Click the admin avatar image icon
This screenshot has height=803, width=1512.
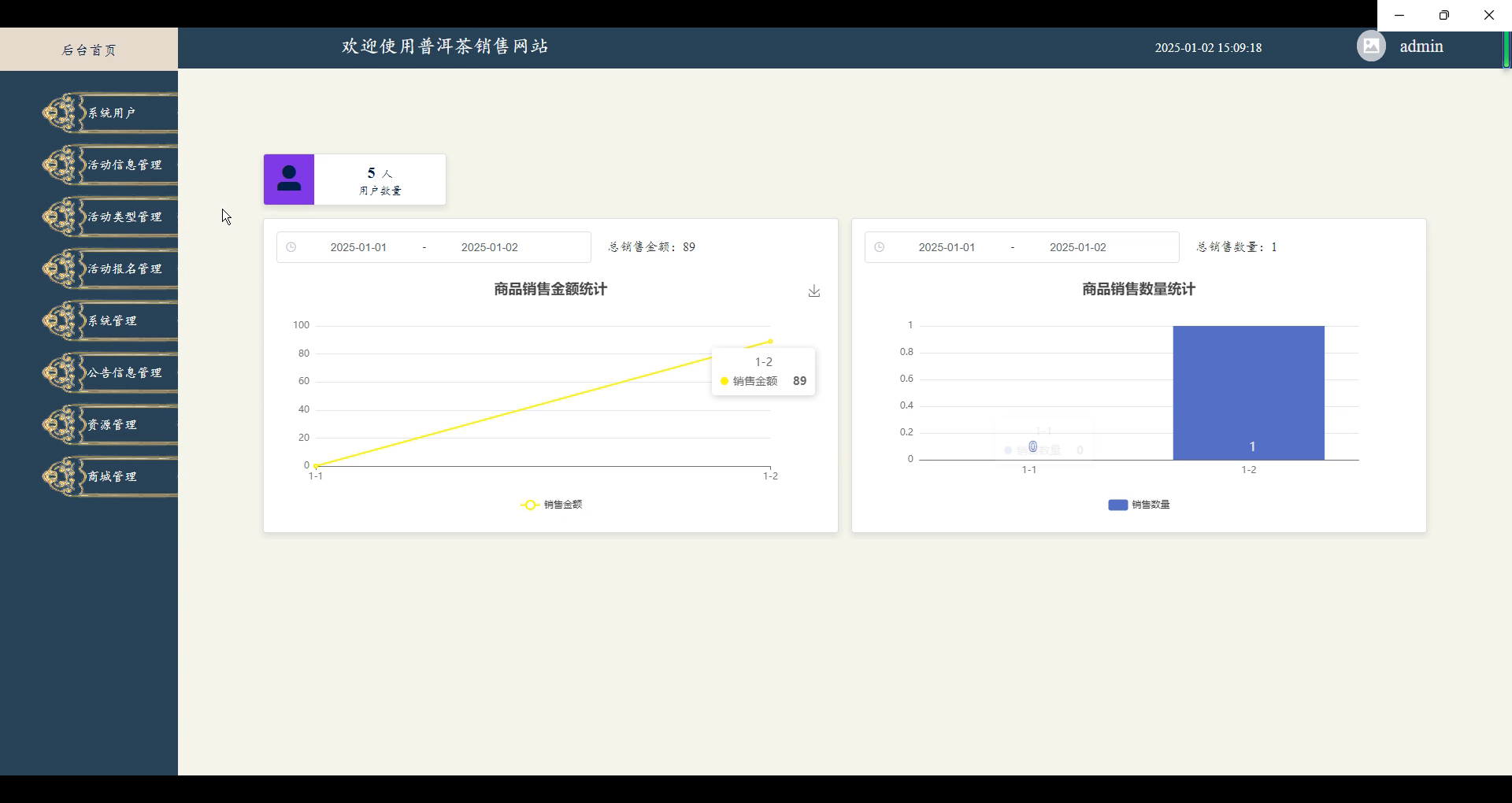(1371, 46)
